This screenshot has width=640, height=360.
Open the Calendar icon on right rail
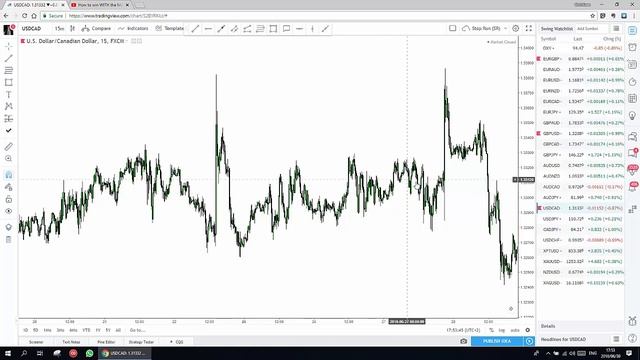pyautogui.click(x=633, y=99)
